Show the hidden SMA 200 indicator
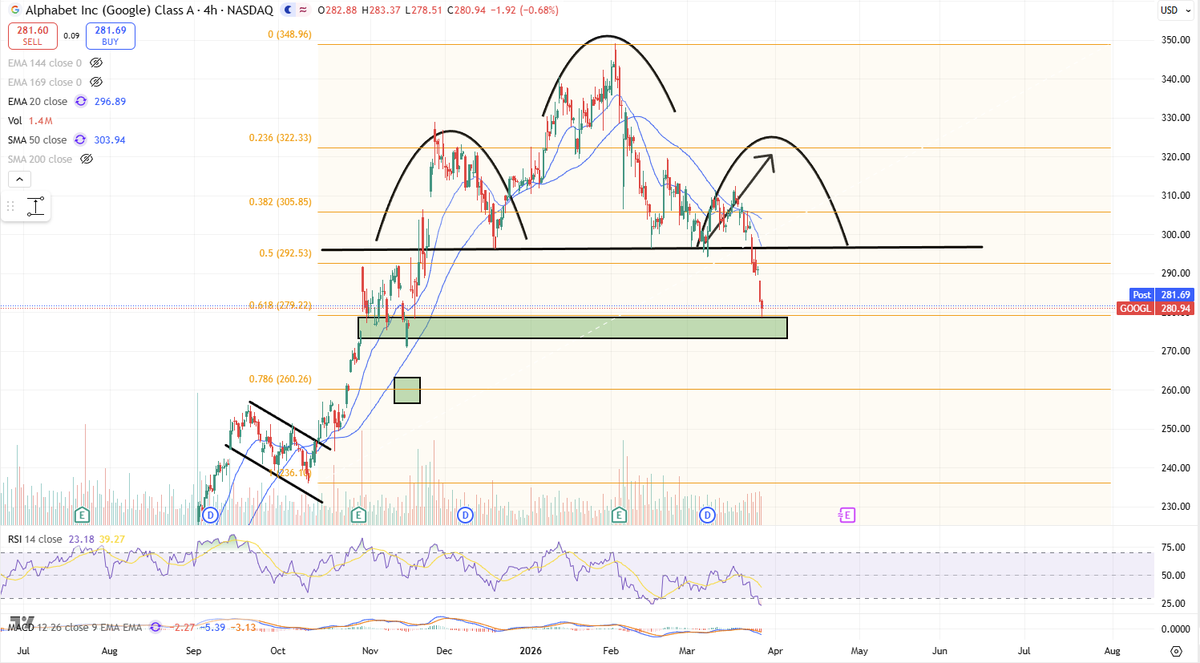This screenshot has width=1200, height=663. (85, 159)
